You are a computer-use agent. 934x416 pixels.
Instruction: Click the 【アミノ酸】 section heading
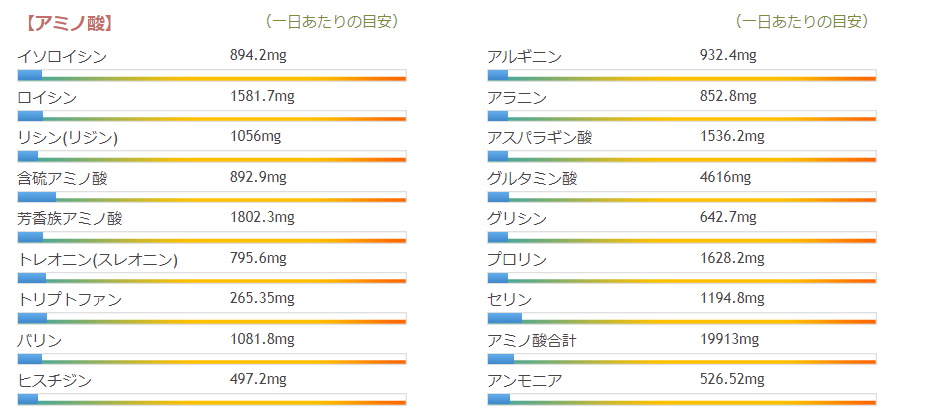coord(68,22)
